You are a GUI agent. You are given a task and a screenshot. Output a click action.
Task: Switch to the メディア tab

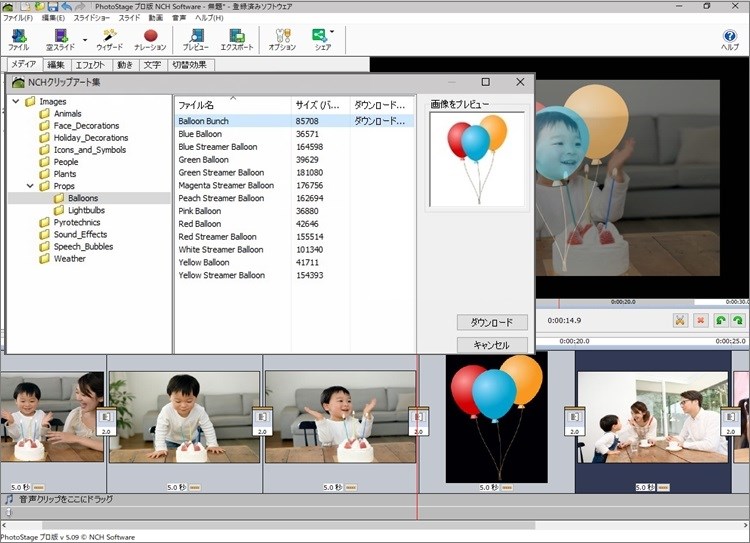[23, 64]
